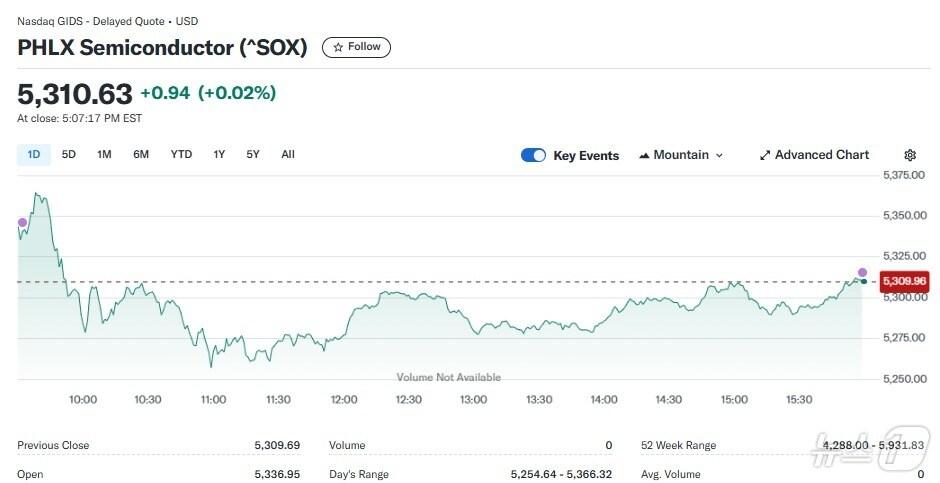Expand the Mountain chart type dropdown
The width and height of the screenshot is (940, 483).
coord(681,155)
